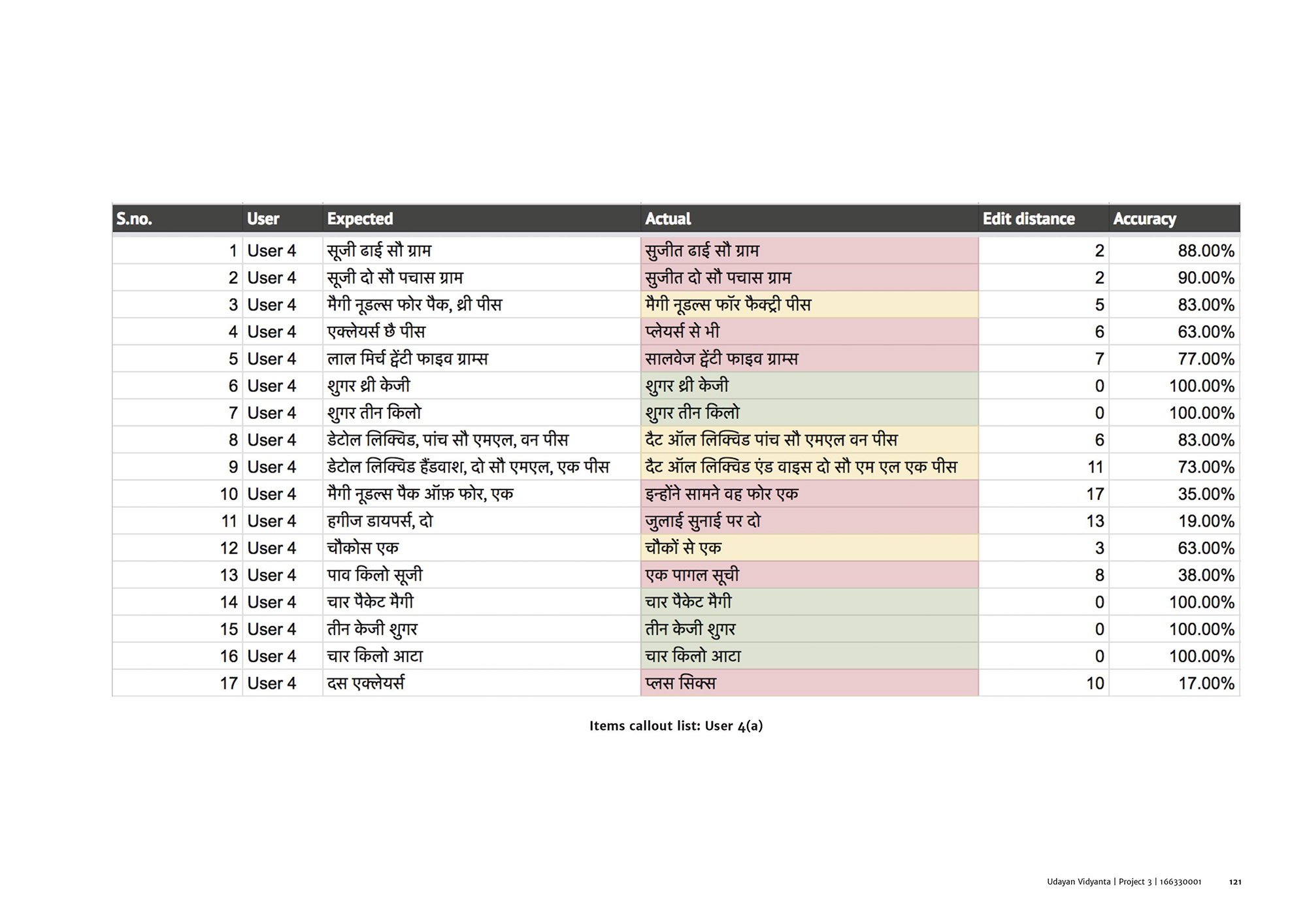
Task: Select the 'User' column header
Action: pyautogui.click(x=263, y=219)
